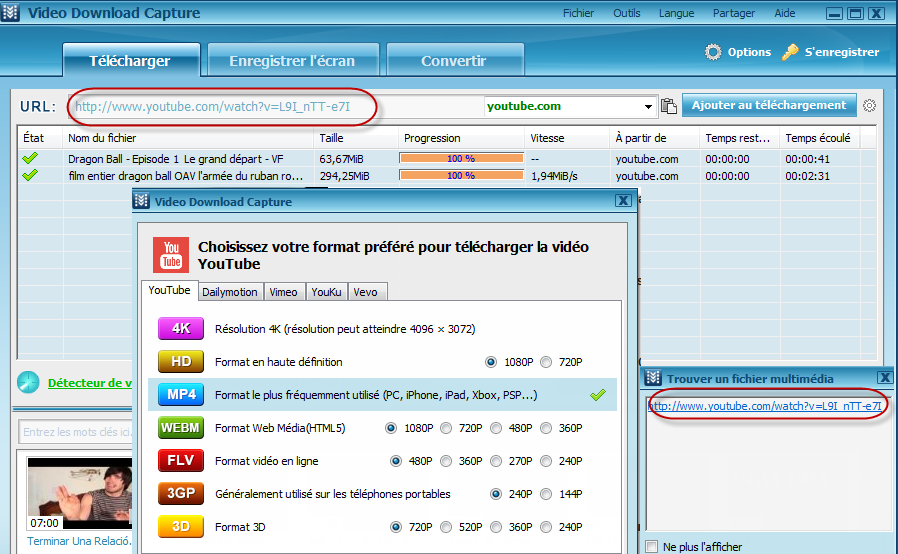Choose WEBM 720P radio button

446,428
